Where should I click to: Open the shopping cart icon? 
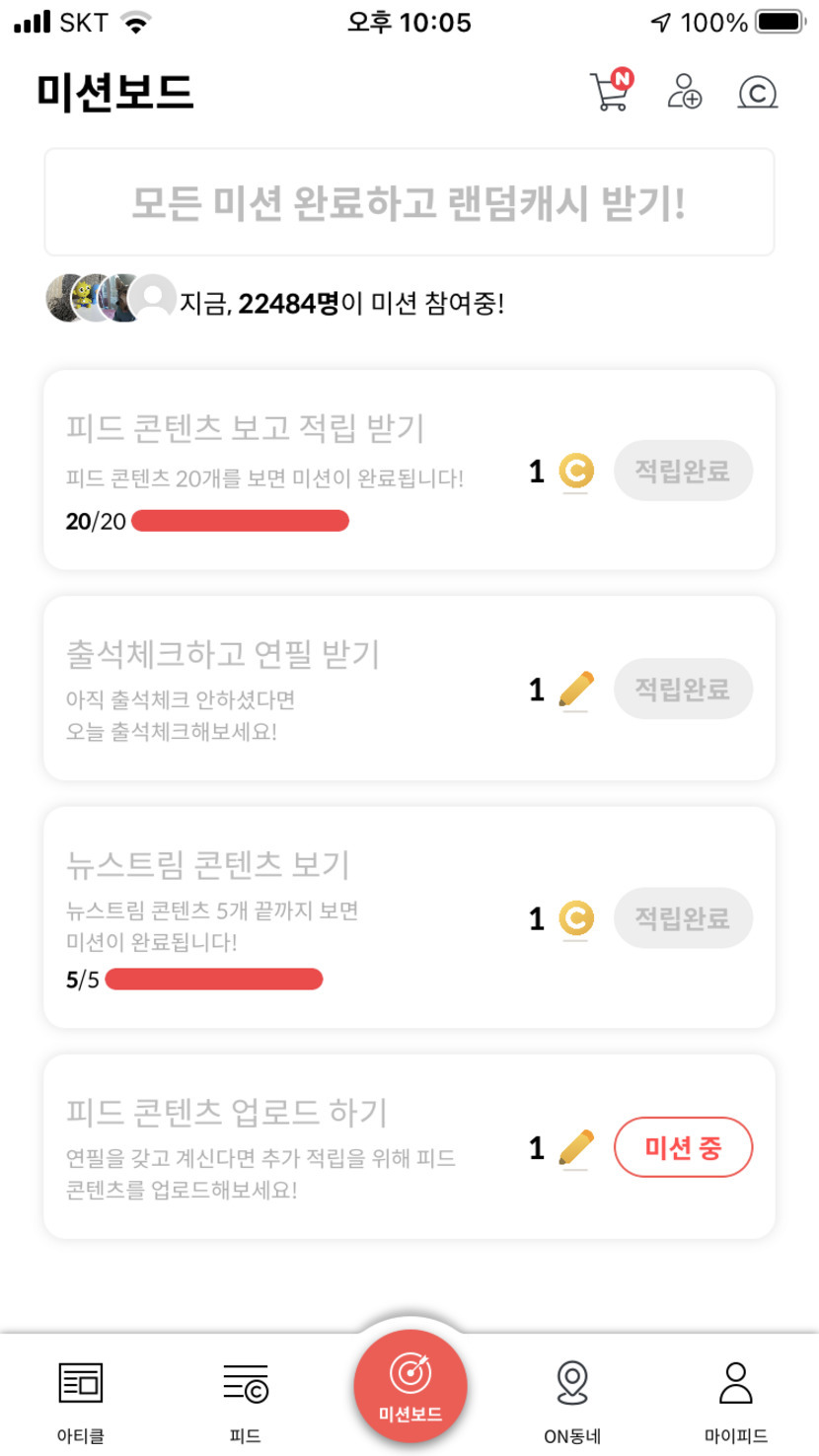pyautogui.click(x=611, y=92)
